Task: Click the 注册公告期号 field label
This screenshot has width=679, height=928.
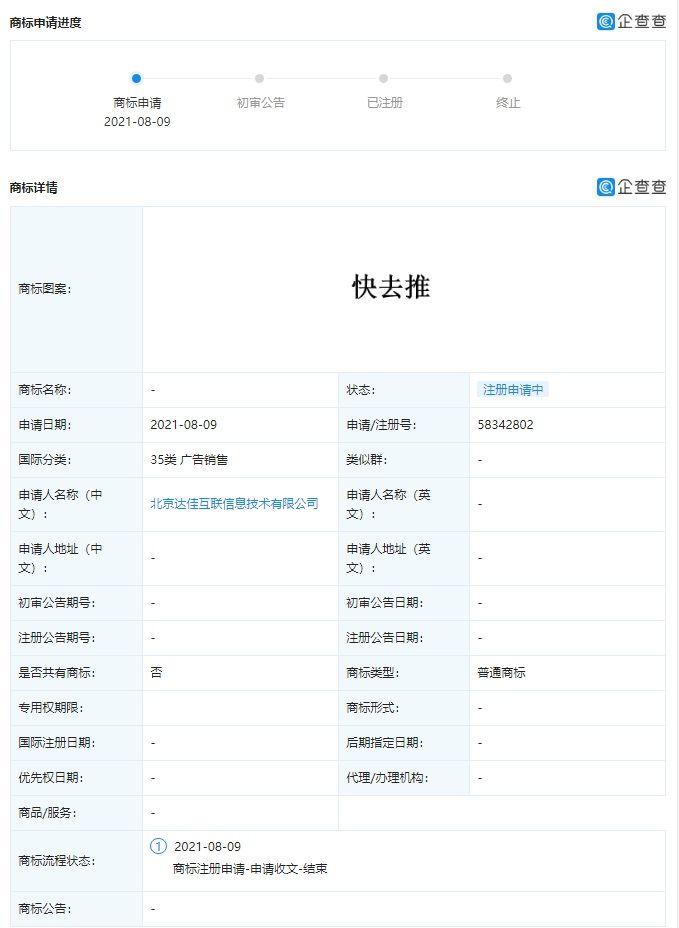Action: (57, 637)
